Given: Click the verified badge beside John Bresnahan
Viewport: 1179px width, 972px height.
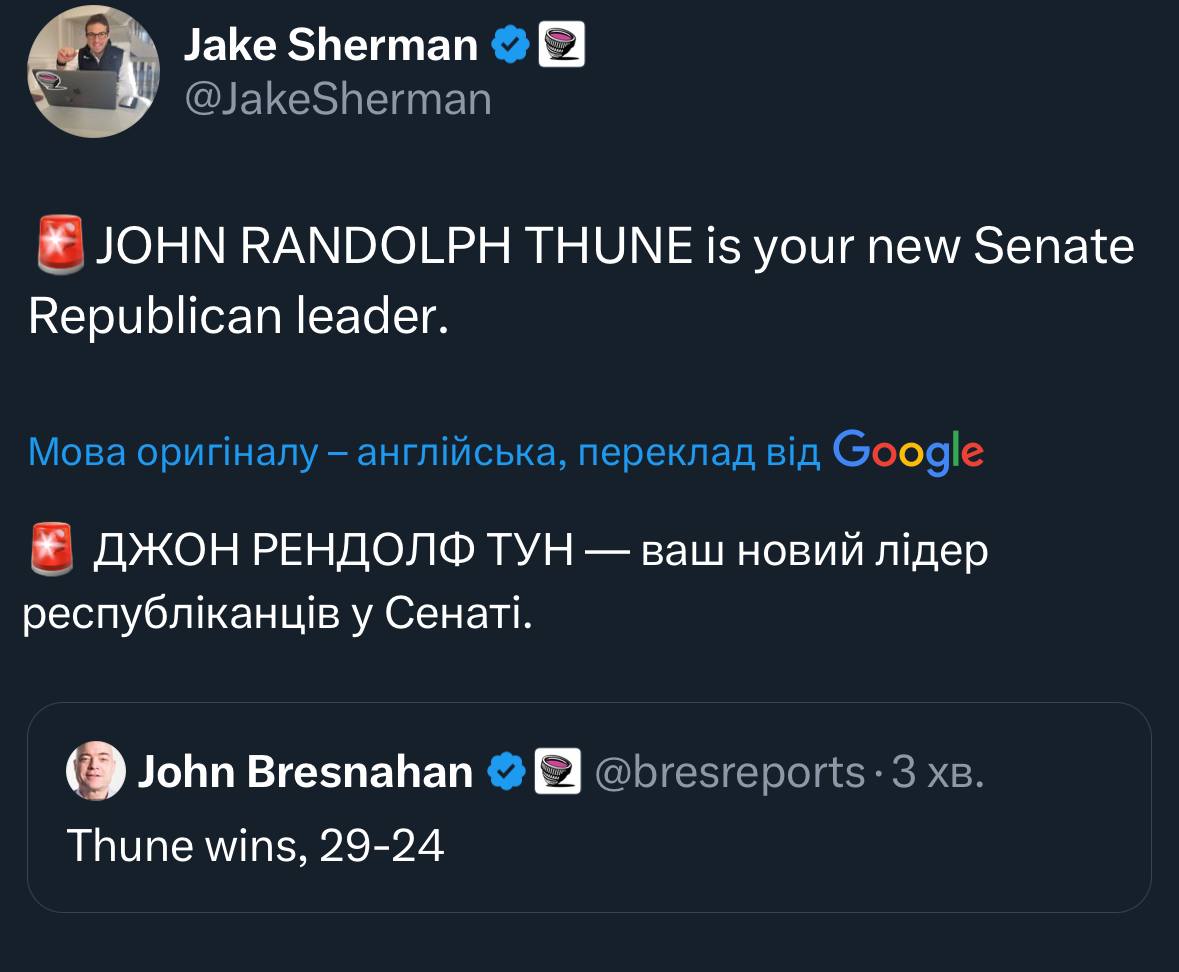Looking at the screenshot, I should pyautogui.click(x=506, y=772).
